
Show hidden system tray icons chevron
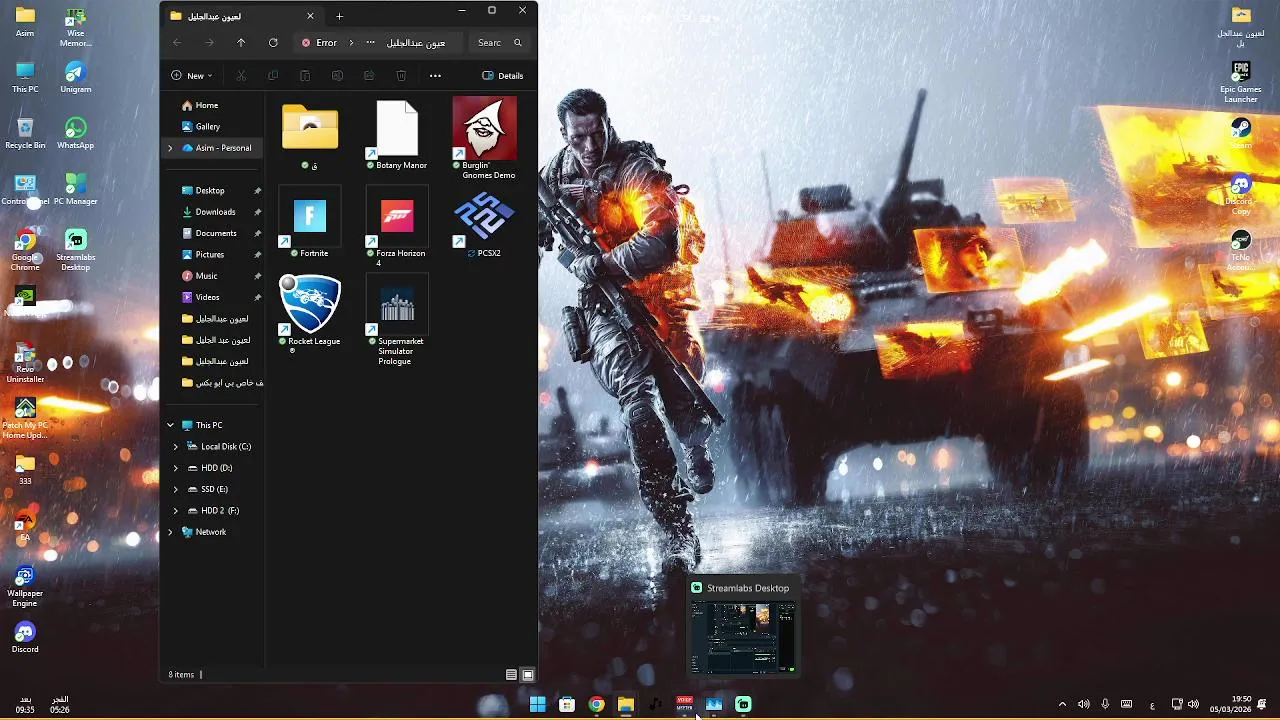pos(1062,705)
